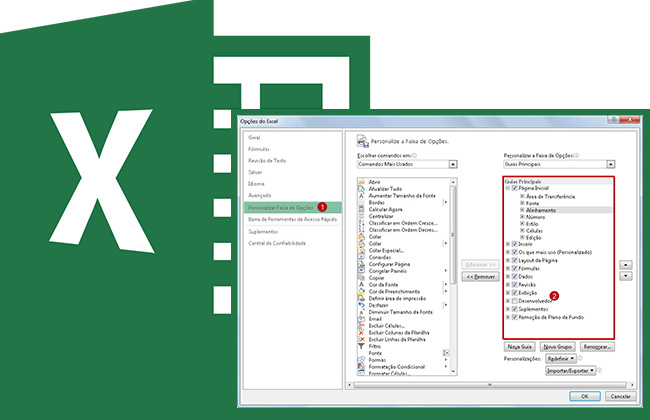
Task: Pick Diminuir Tamanho da Fonte icon
Action: click(361, 312)
